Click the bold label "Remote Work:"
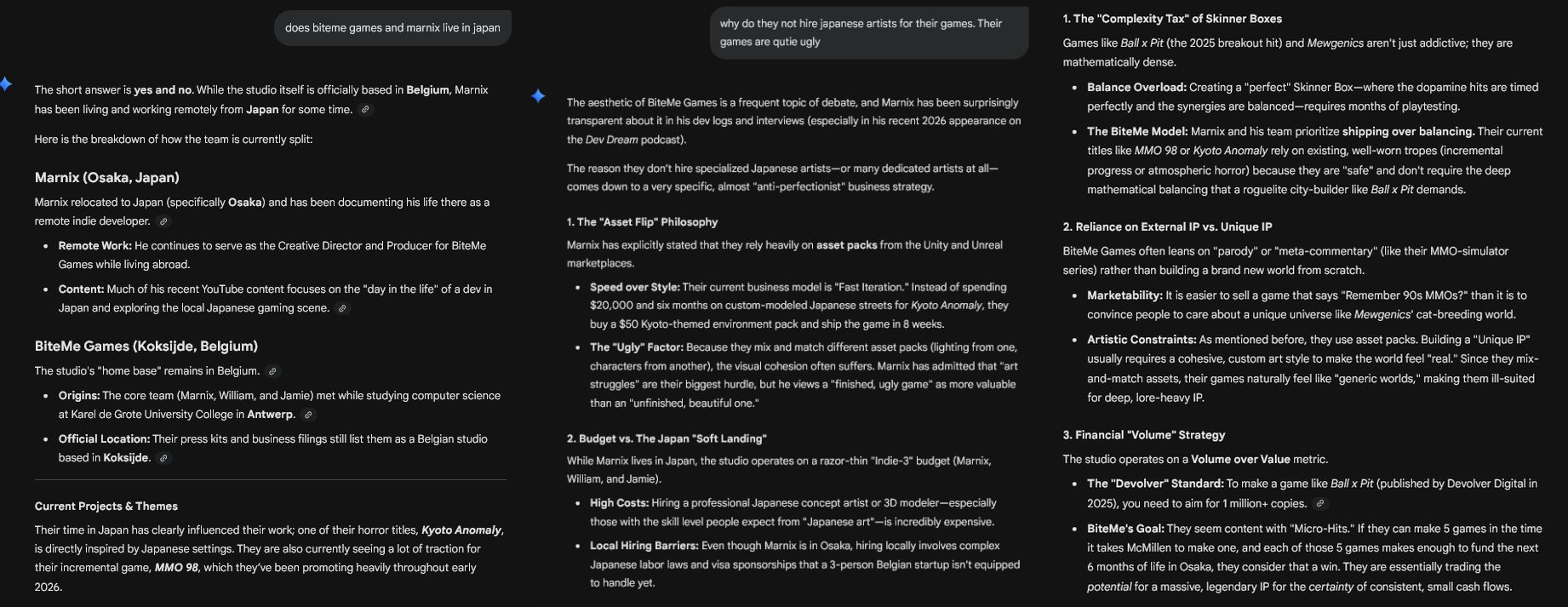Screen dimensions: 1568x607 point(94,246)
